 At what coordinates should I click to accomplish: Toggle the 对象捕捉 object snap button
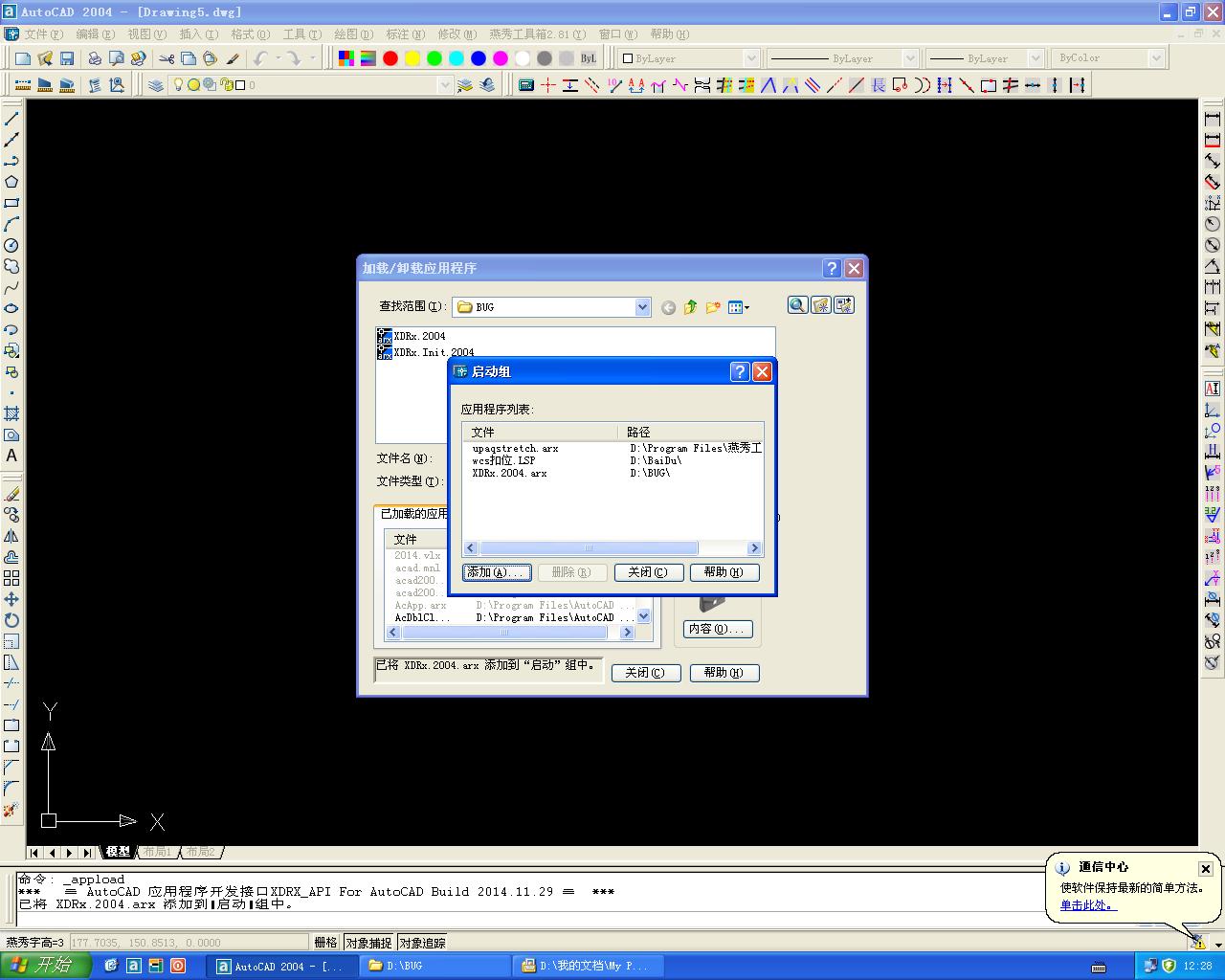click(368, 943)
